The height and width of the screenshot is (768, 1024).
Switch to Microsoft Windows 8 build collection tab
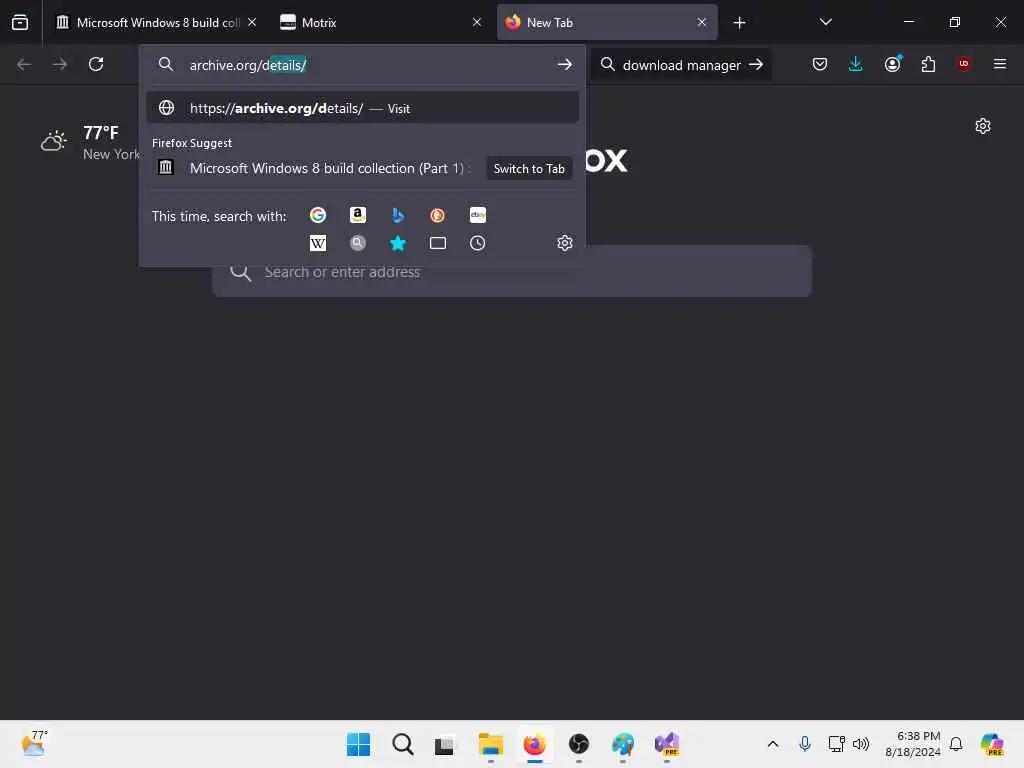click(x=148, y=22)
